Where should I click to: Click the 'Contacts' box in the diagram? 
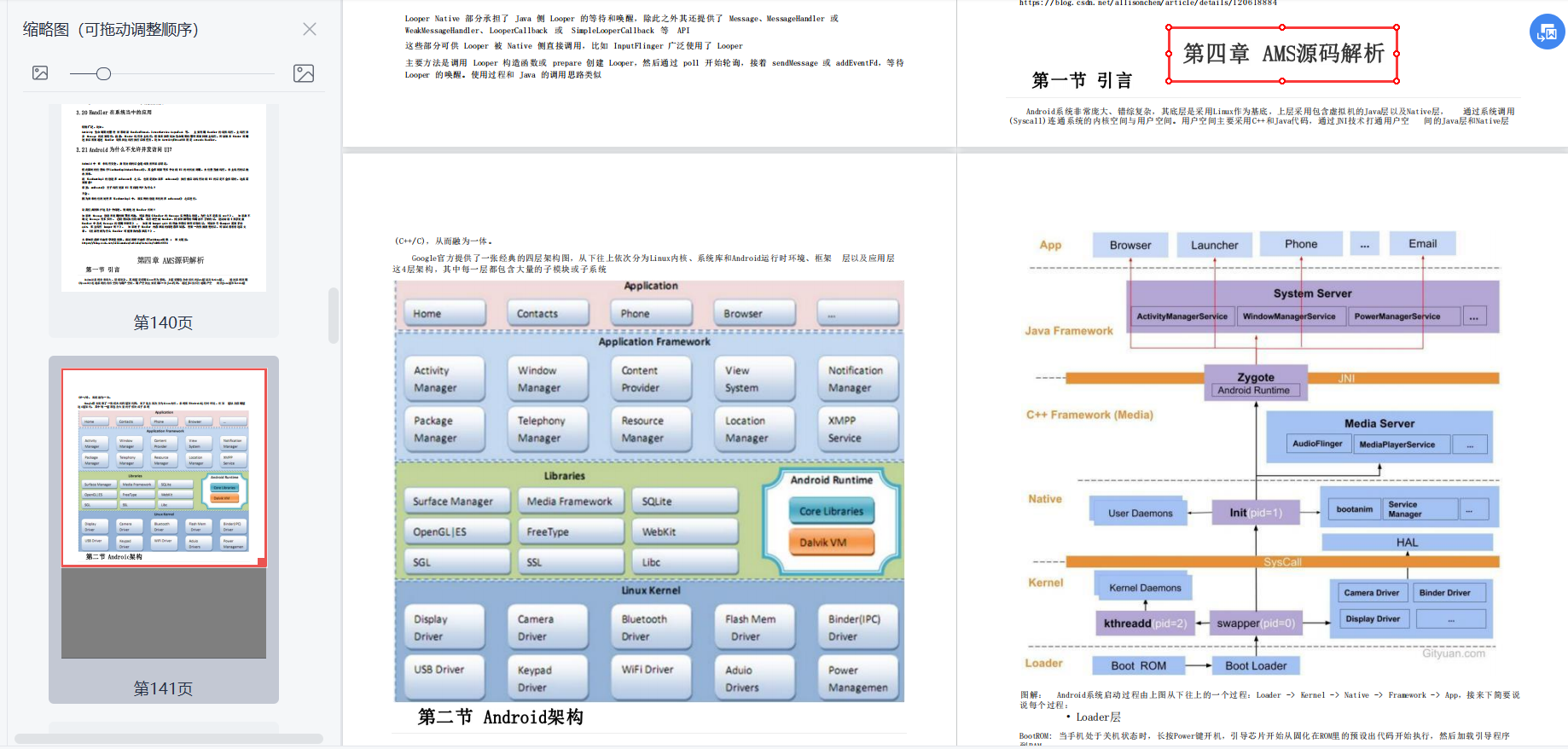click(x=548, y=314)
